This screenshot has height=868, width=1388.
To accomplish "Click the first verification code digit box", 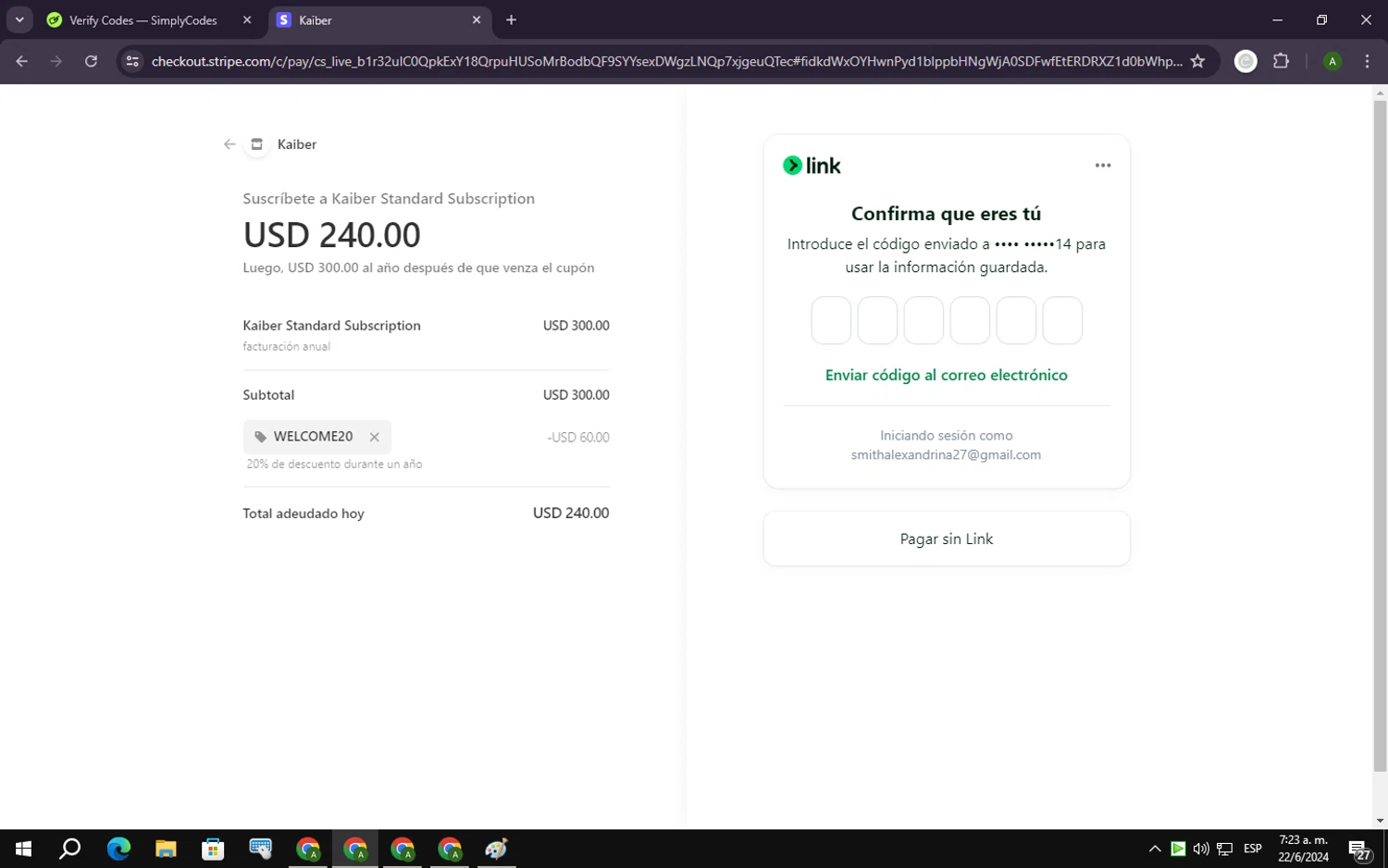I will click(831, 320).
